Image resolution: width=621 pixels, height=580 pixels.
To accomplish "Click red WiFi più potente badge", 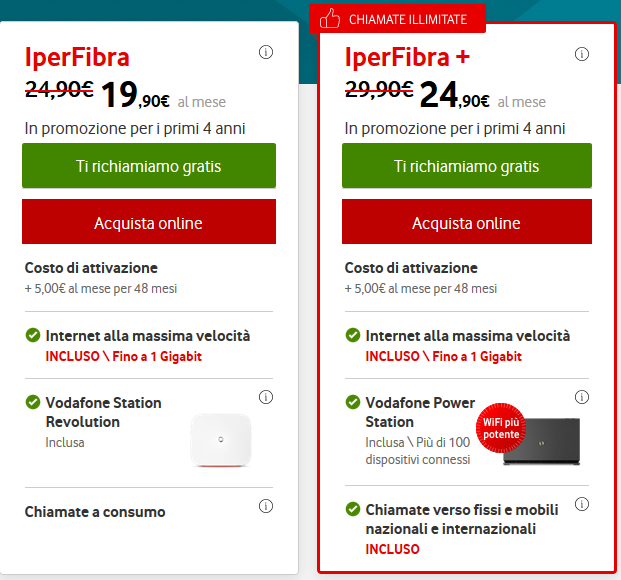I will coord(500,429).
